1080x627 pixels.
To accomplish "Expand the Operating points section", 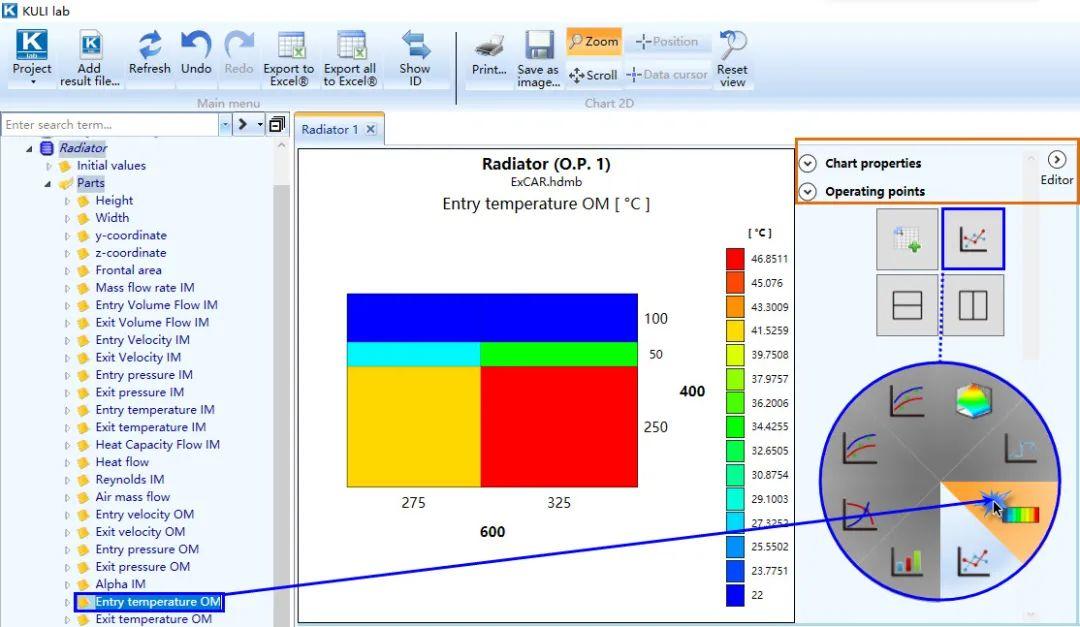I will pos(808,192).
